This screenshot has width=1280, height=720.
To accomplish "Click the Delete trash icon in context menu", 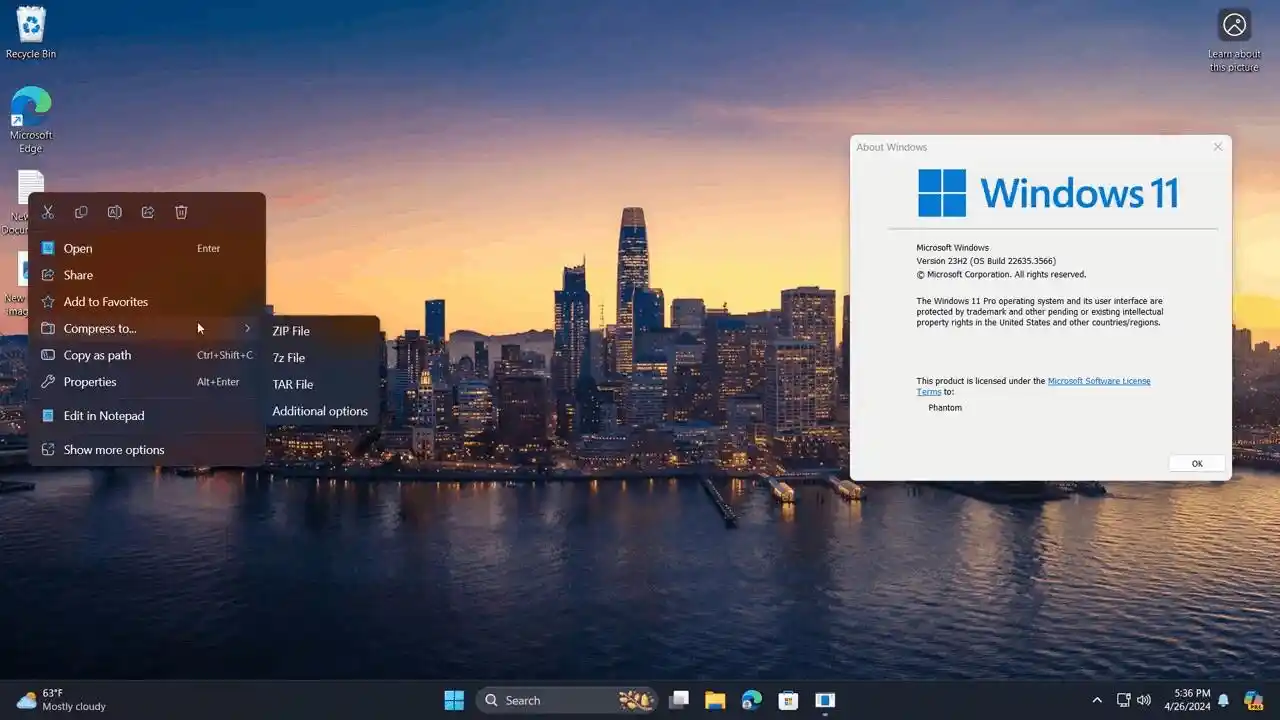I will pos(181,212).
